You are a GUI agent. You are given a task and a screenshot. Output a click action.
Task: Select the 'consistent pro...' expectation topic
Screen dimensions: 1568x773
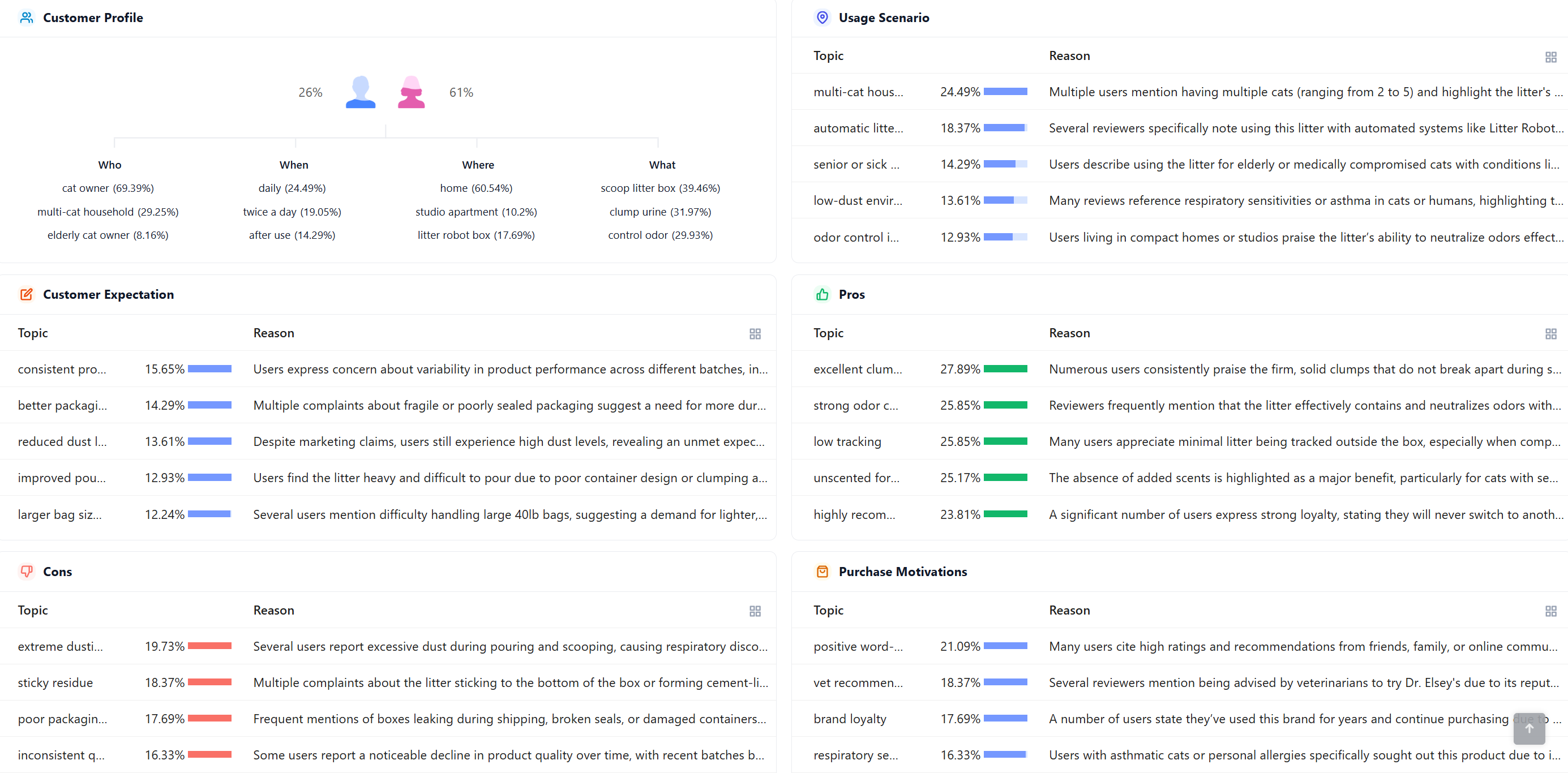point(62,370)
